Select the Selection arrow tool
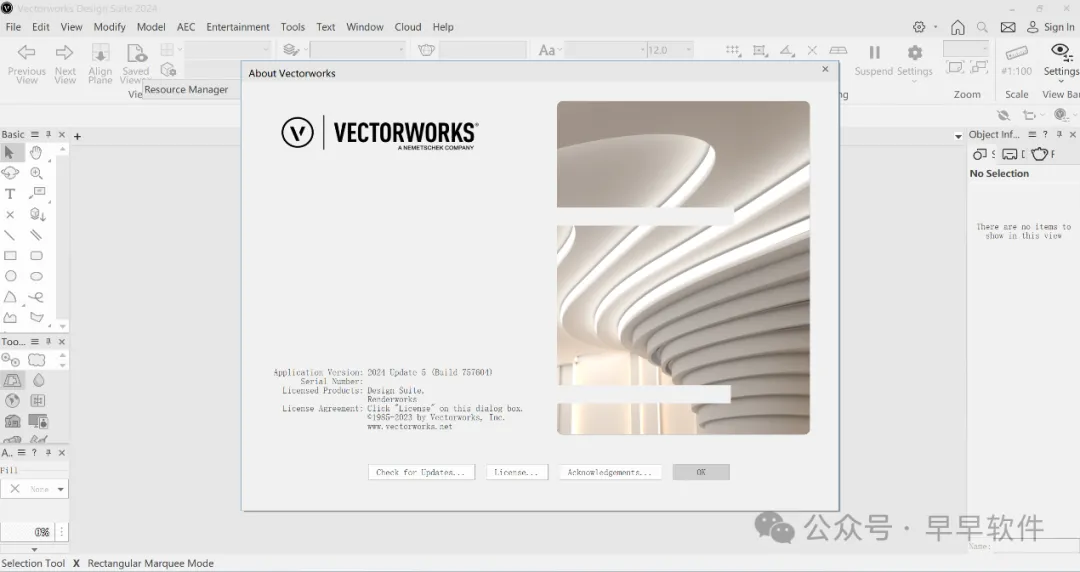This screenshot has width=1080, height=572. click(10, 152)
